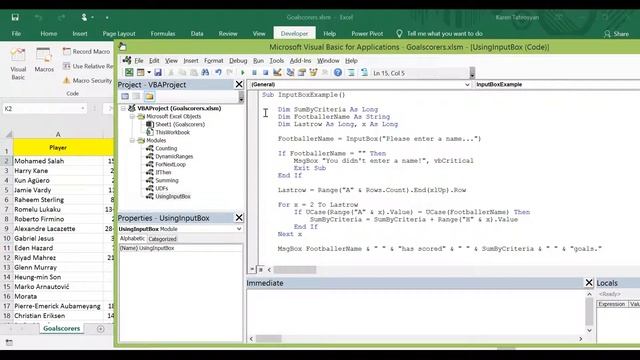Screen dimensions: 640x360
Task: Open Project Explorer toolbar icon
Action: click(x=290, y=73)
